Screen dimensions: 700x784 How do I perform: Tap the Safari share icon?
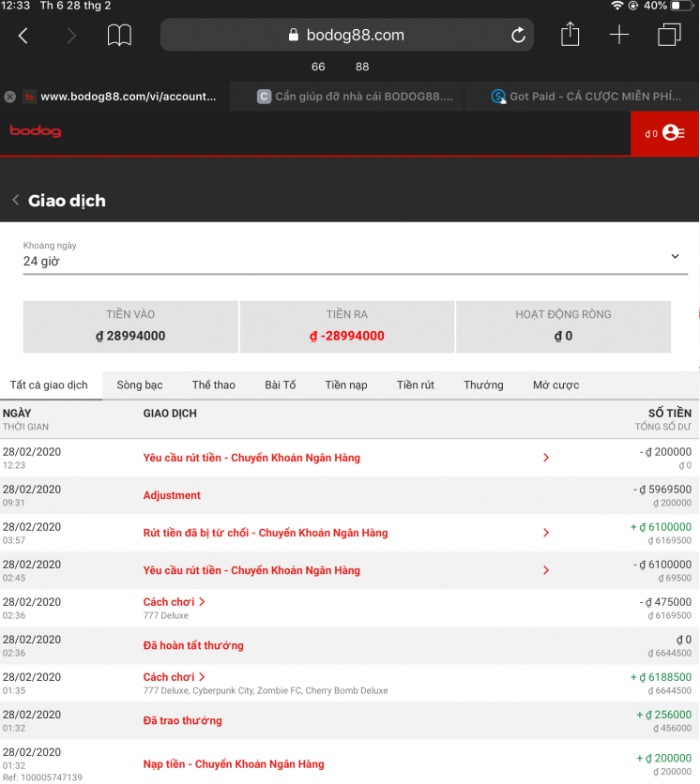click(x=570, y=35)
